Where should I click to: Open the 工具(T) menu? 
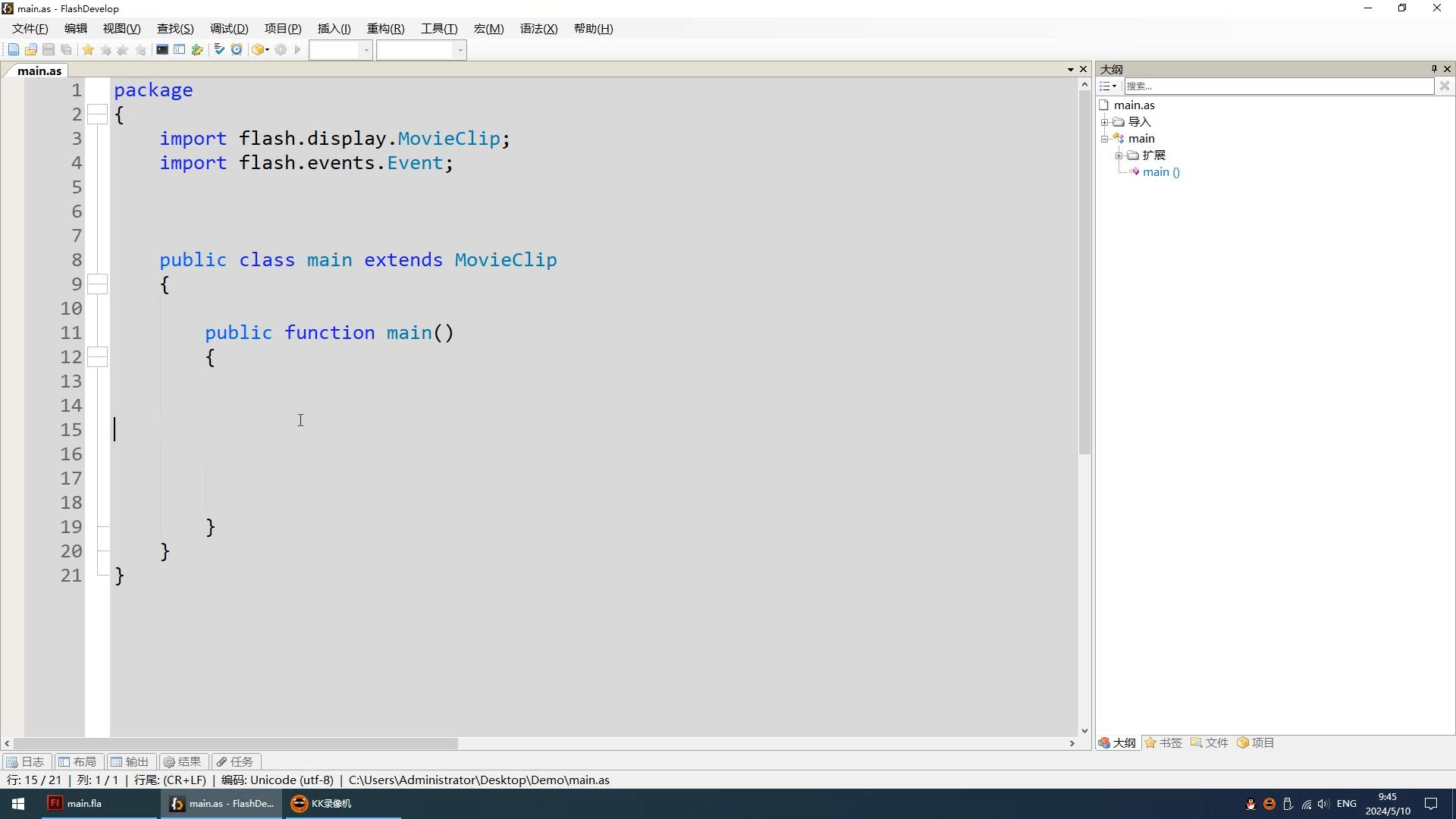[440, 29]
